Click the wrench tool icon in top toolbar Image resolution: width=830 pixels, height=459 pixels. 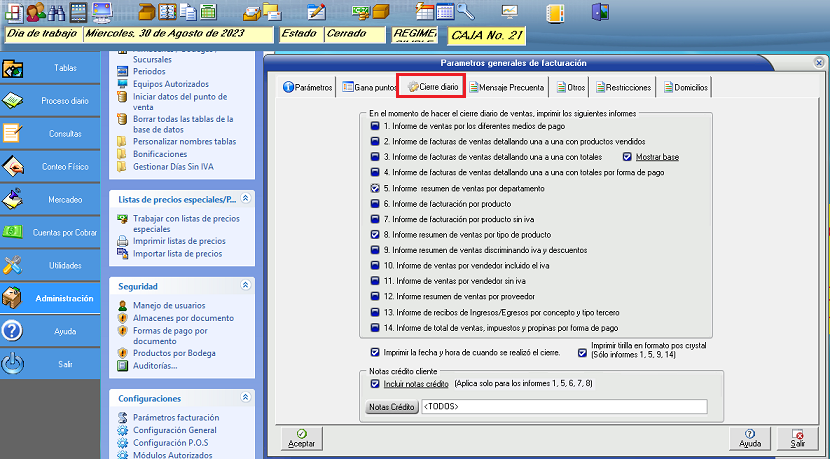click(x=467, y=12)
